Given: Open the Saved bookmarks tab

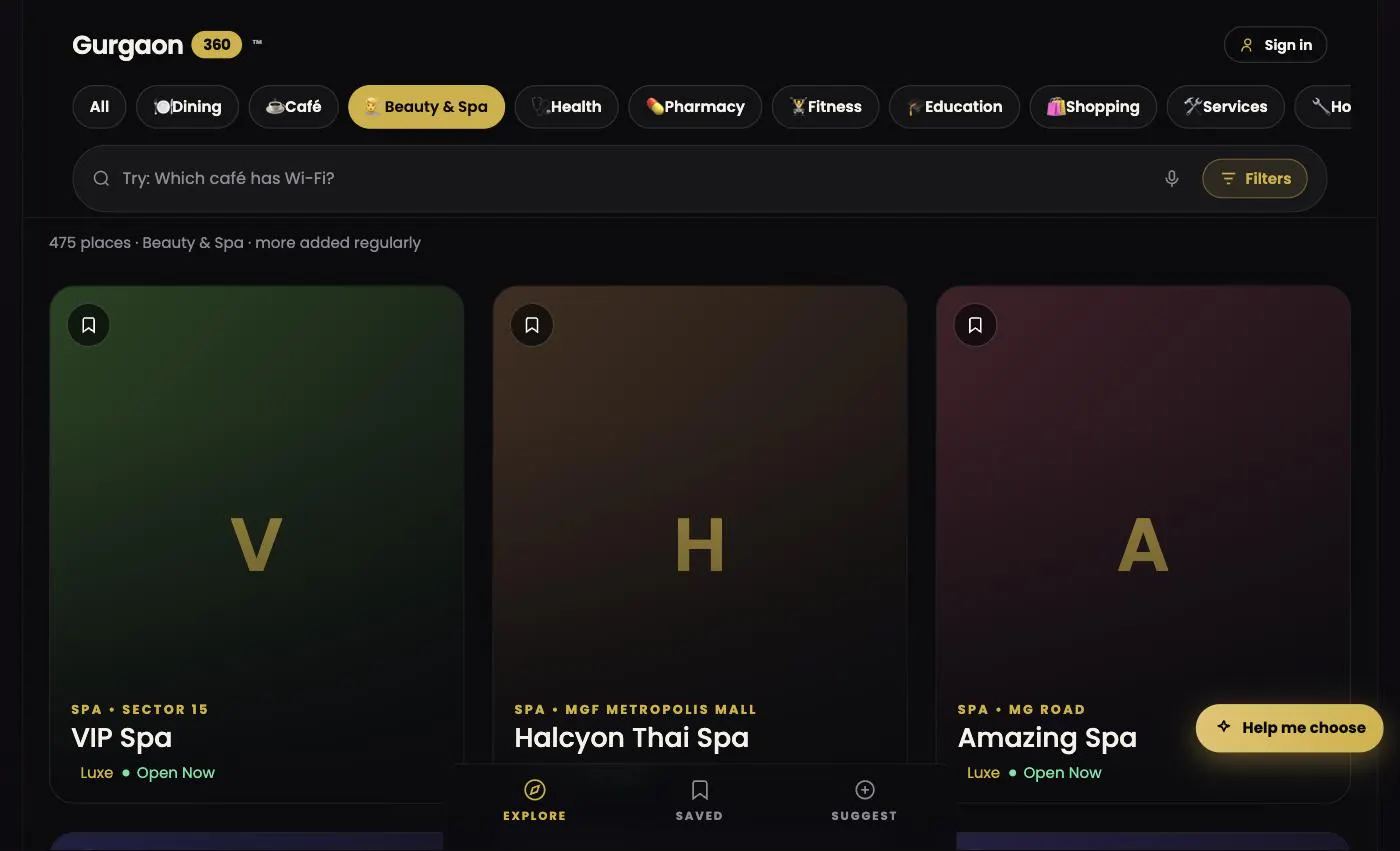Looking at the screenshot, I should coord(699,801).
